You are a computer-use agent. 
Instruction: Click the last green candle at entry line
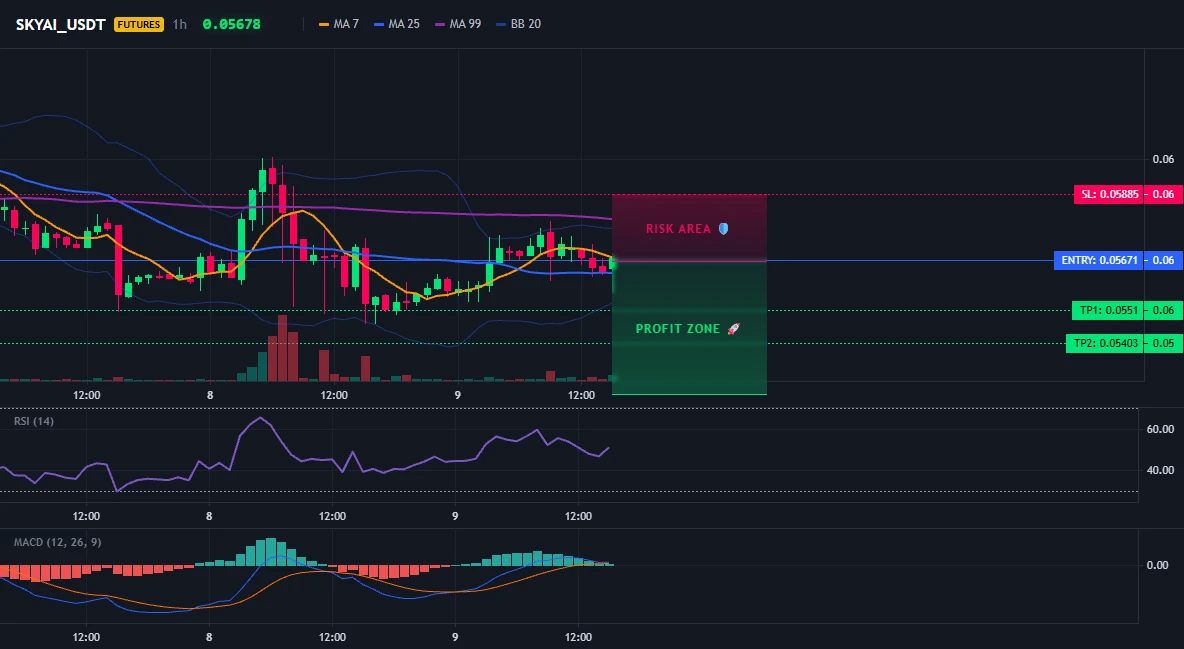(612, 264)
